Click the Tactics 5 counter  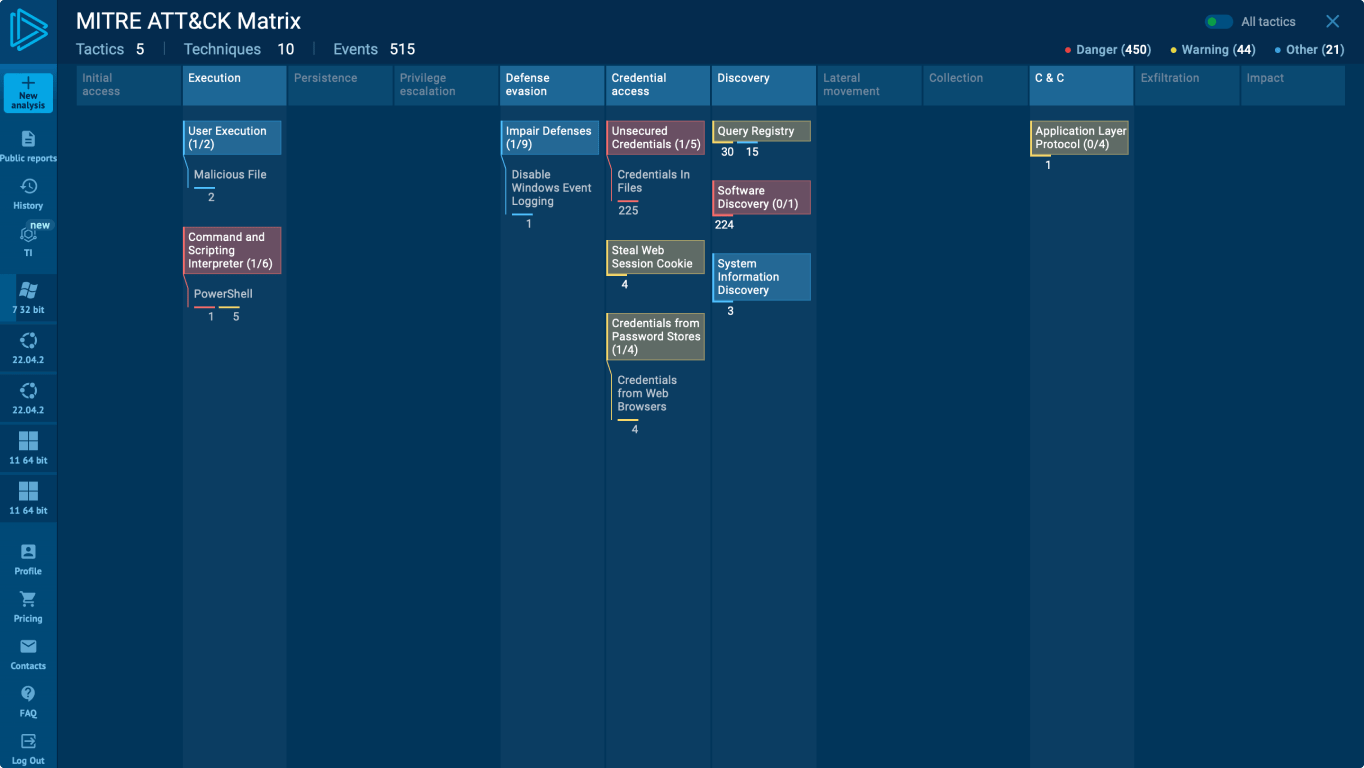point(110,49)
